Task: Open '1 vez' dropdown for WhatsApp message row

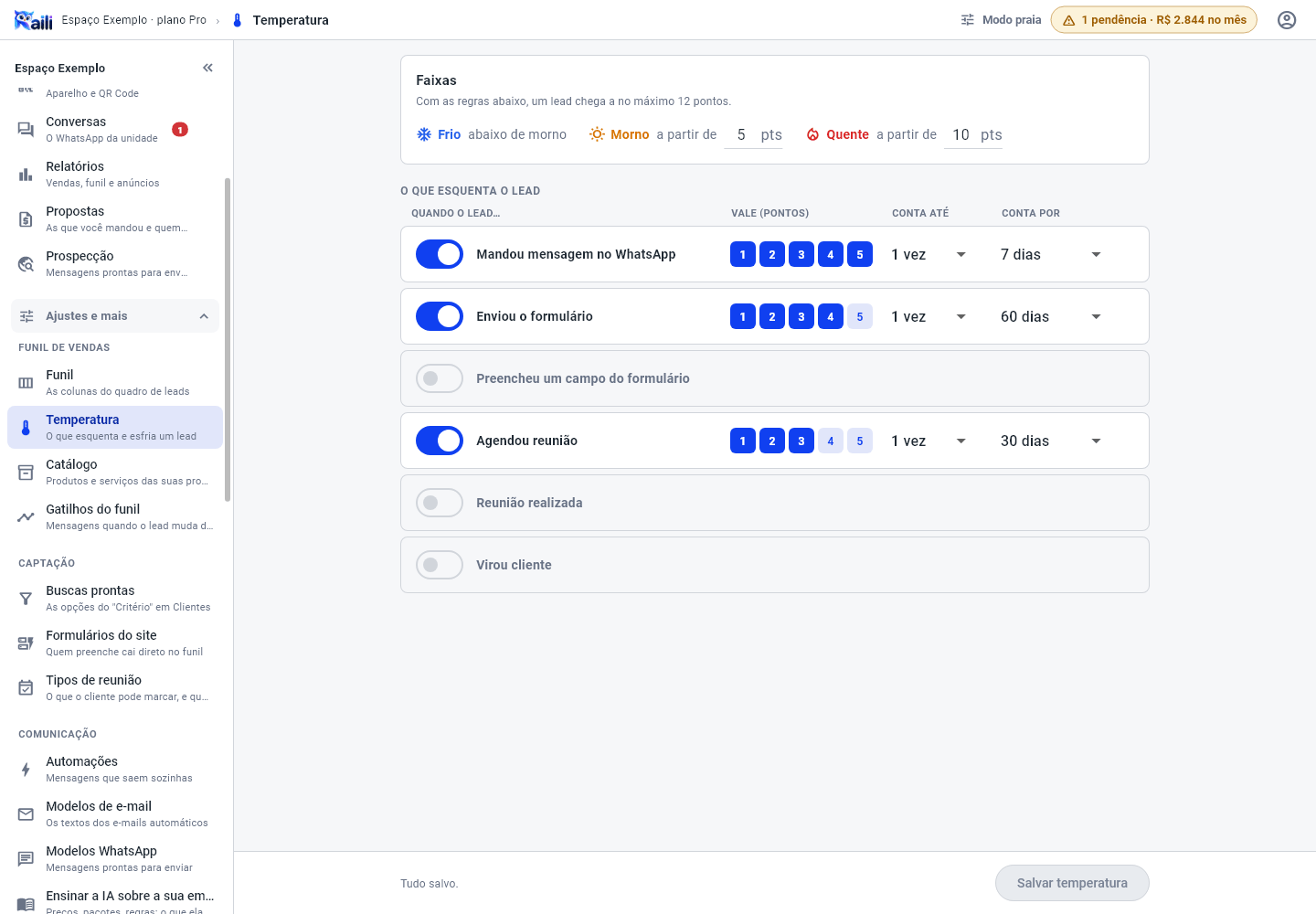Action: [929, 254]
